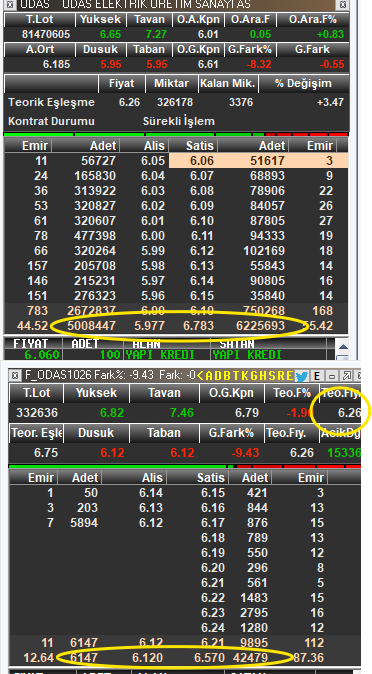Viewport: 372px width, 674px height.
Task: Click the O.A.Kpn column header
Action: coord(198,20)
